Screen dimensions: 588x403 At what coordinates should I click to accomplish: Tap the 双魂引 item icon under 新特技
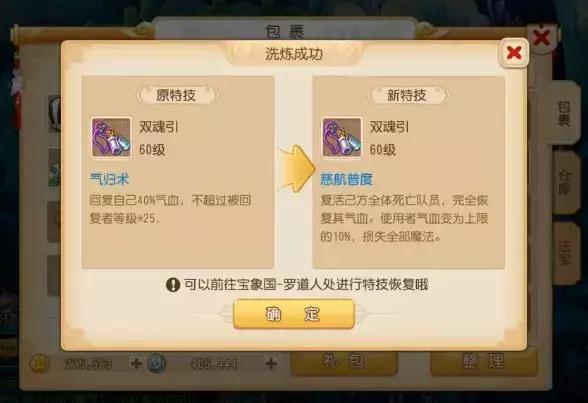342,137
